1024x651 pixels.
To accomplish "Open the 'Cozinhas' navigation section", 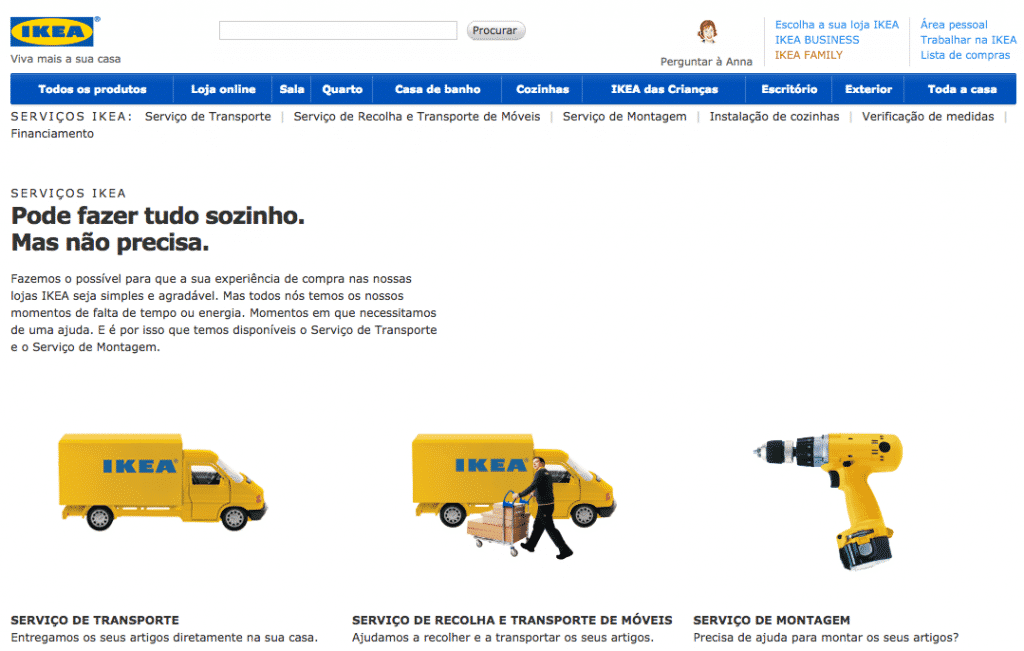I will point(541,88).
